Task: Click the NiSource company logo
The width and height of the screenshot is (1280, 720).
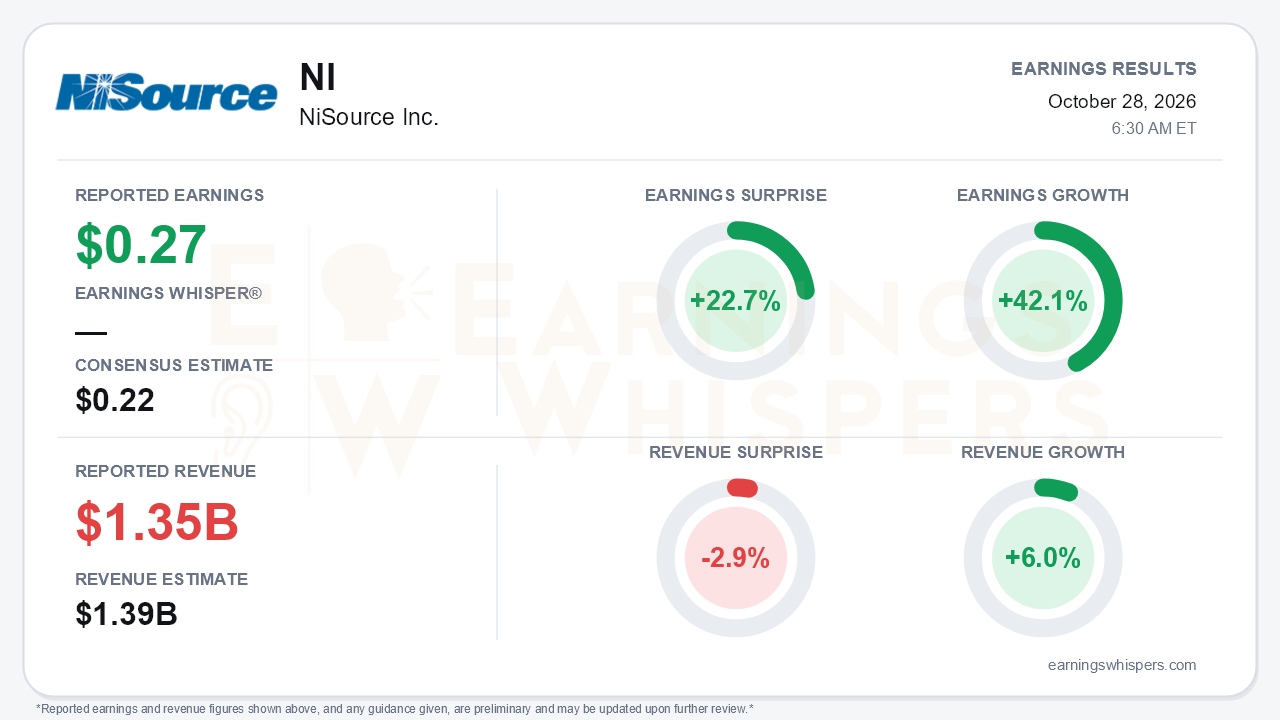Action: point(166,93)
